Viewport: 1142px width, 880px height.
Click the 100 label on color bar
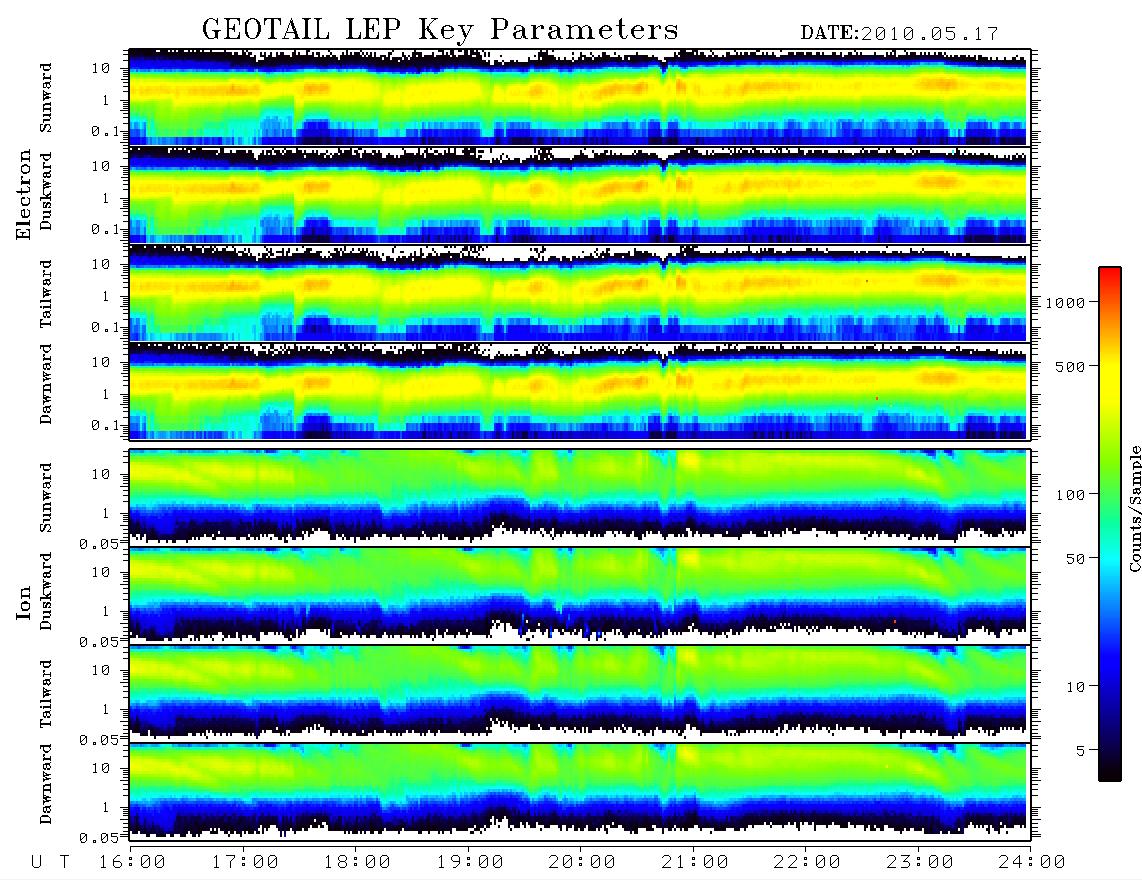pyautogui.click(x=1071, y=495)
